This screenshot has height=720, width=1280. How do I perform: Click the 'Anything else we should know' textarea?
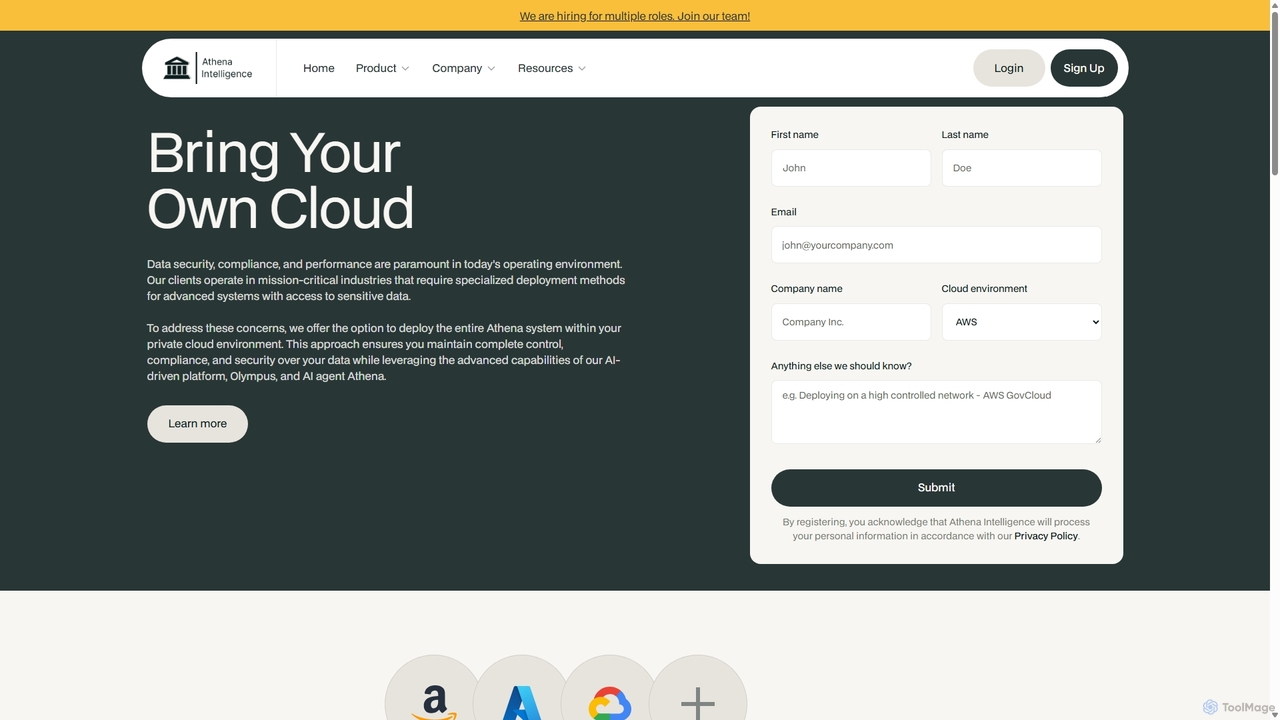click(936, 412)
